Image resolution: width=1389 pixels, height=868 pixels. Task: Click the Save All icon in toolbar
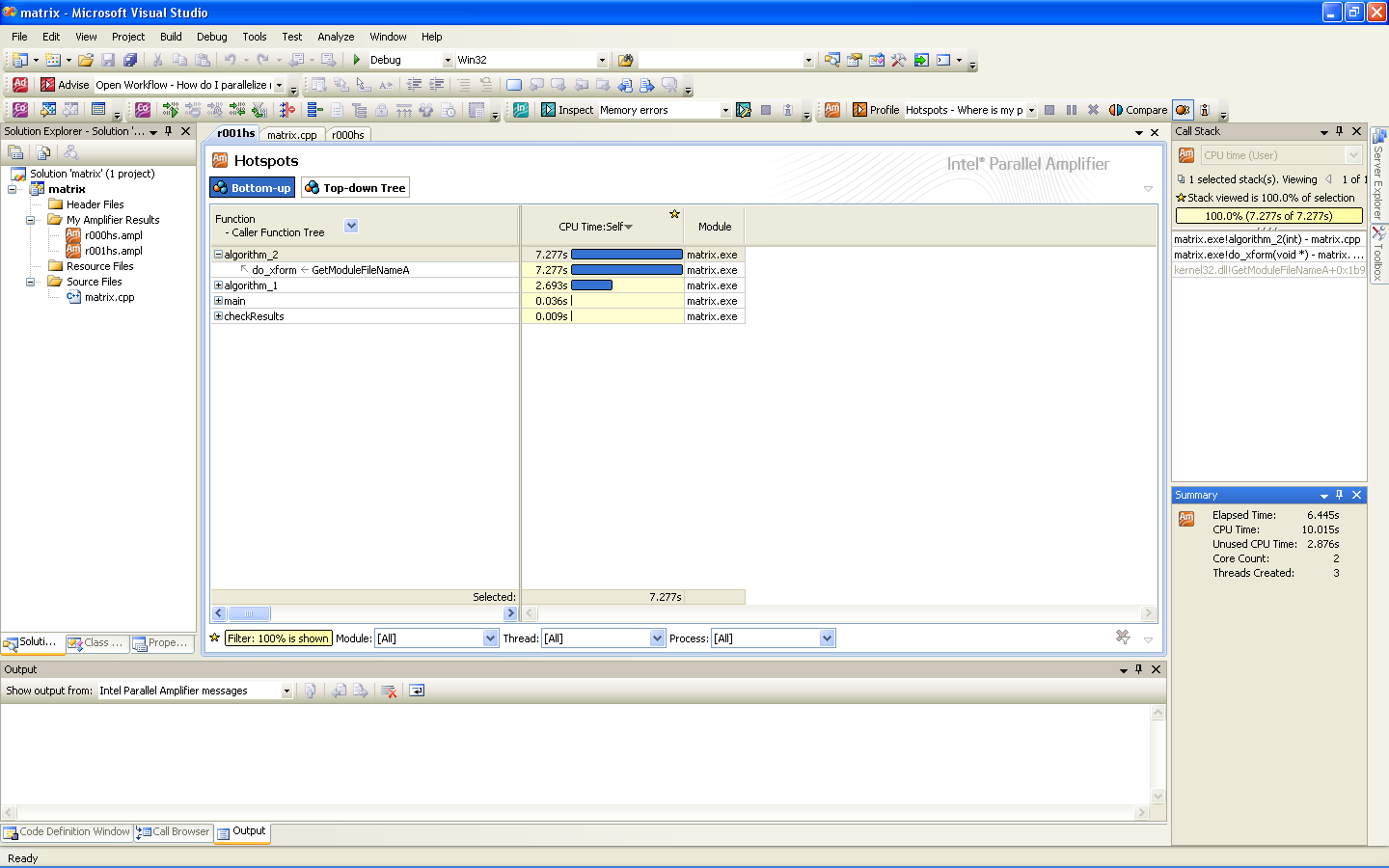pyautogui.click(x=130, y=60)
